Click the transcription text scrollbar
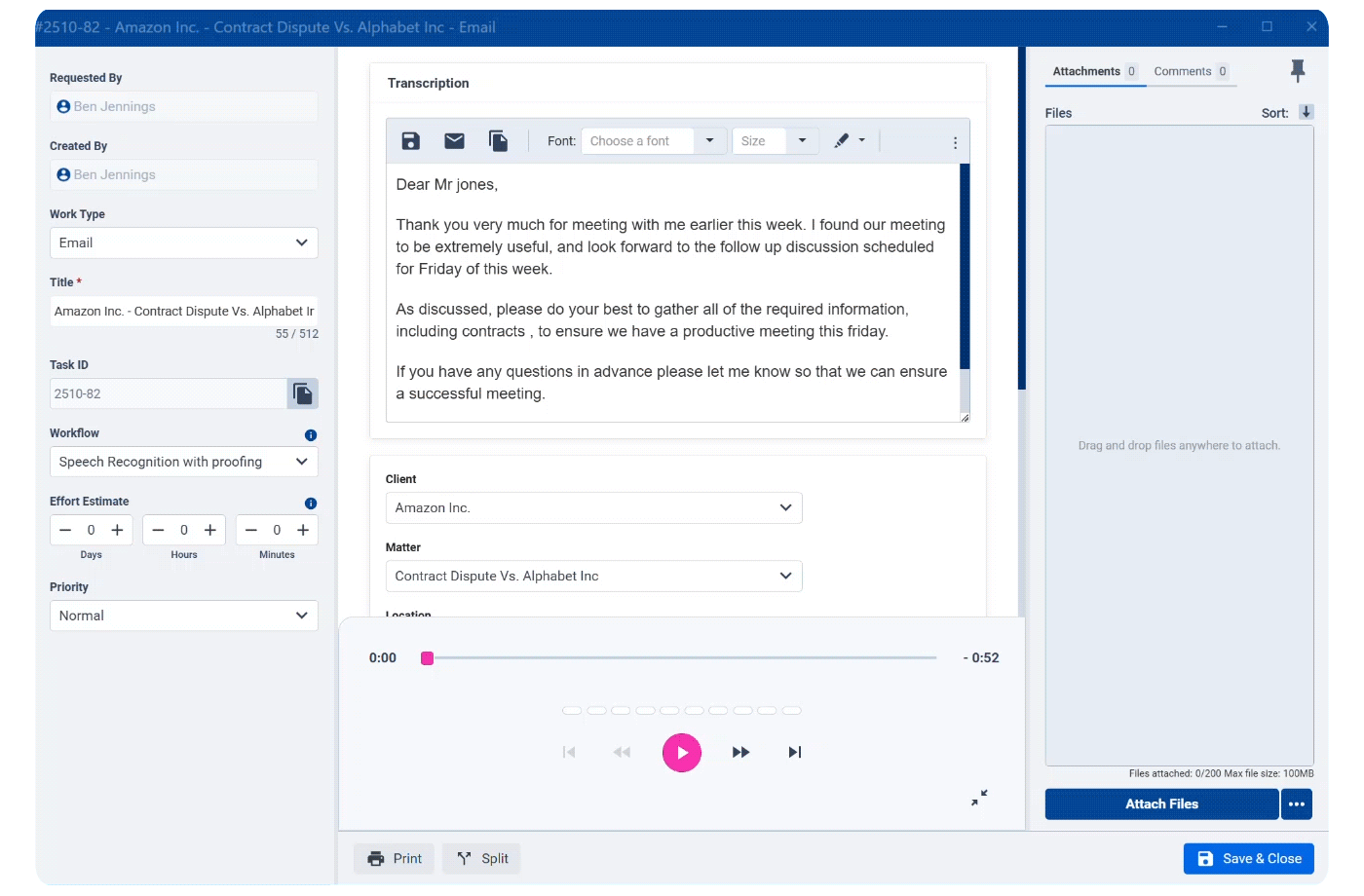The height and width of the screenshot is (896, 1364). 965,267
